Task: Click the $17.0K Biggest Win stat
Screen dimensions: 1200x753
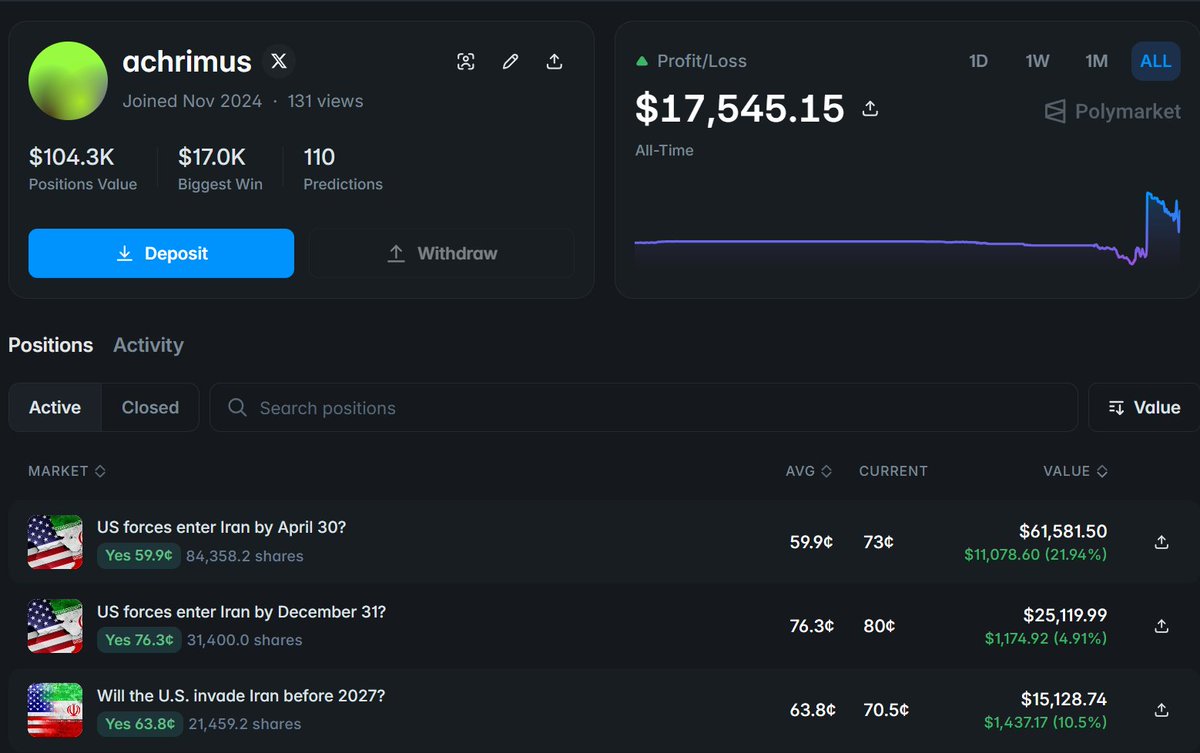Action: tap(220, 168)
